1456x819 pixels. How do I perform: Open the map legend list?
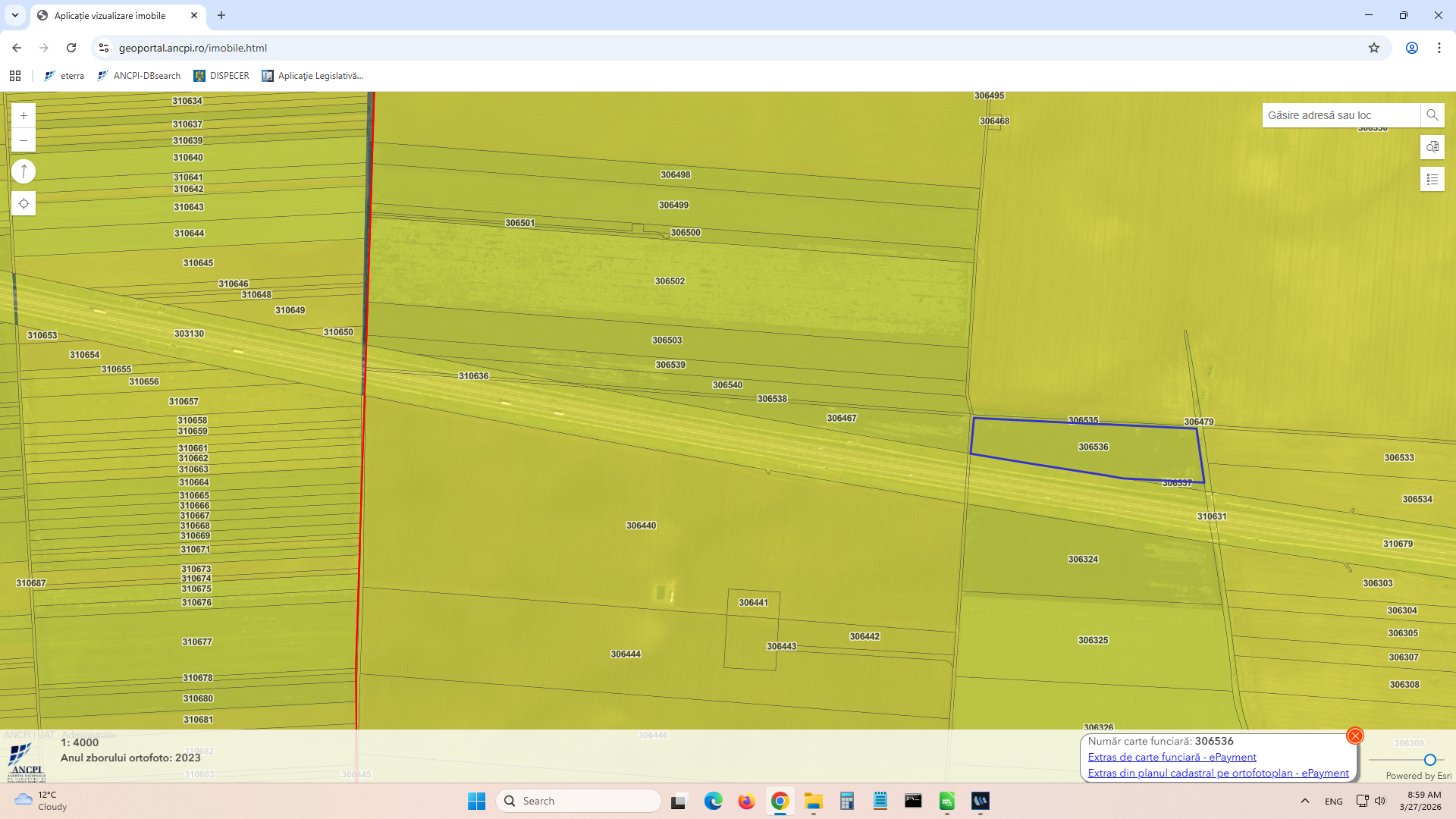click(1432, 180)
